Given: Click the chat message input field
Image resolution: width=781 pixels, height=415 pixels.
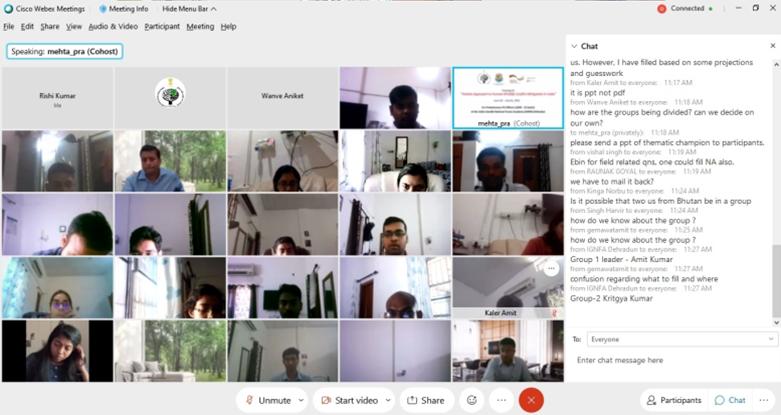Looking at the screenshot, I should pyautogui.click(x=672, y=360).
